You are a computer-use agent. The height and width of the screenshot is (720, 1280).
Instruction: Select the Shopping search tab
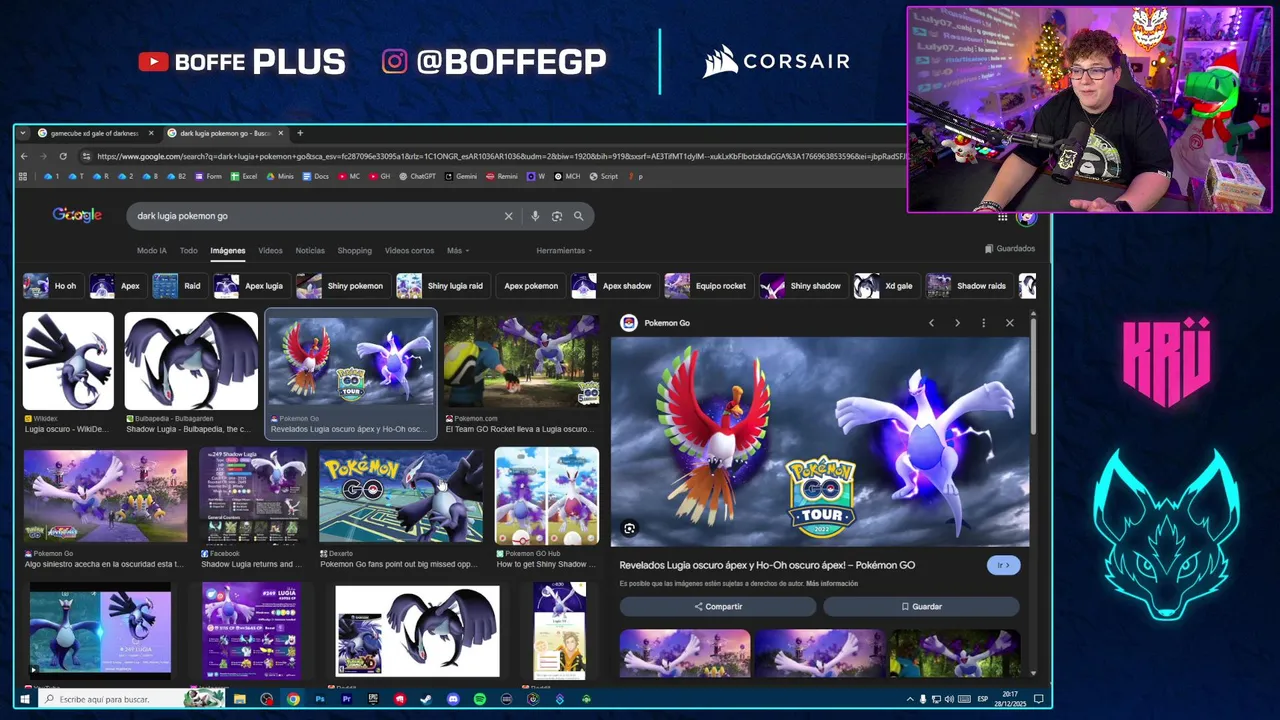click(354, 250)
